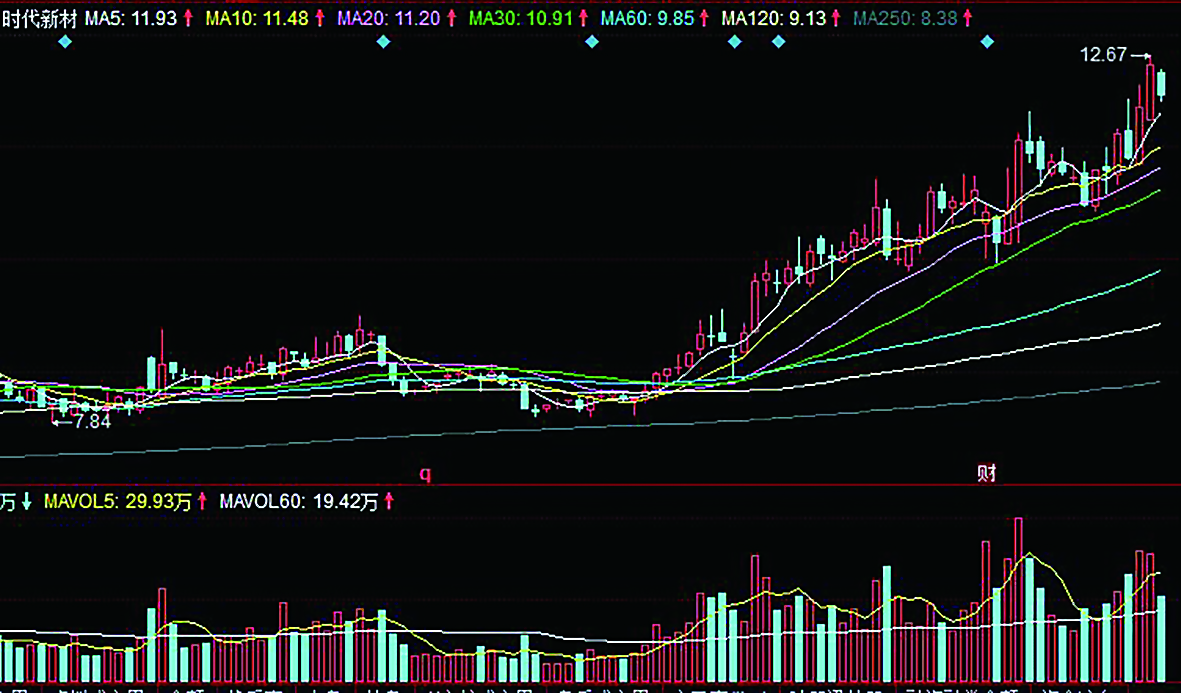The image size is (1181, 693).
Task: Open the red 'q' event marker
Action: (424, 474)
